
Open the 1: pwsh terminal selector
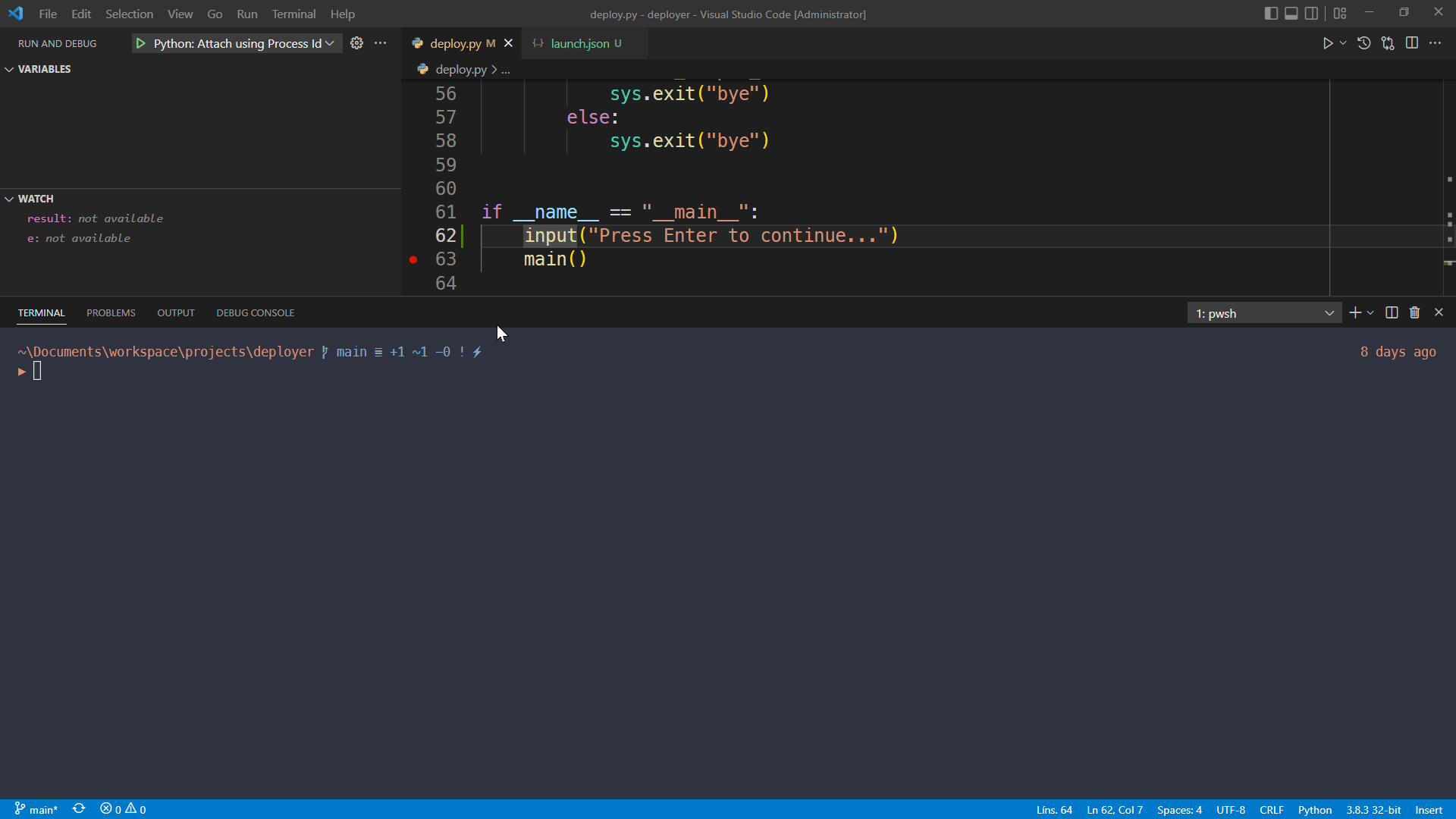pos(1264,313)
